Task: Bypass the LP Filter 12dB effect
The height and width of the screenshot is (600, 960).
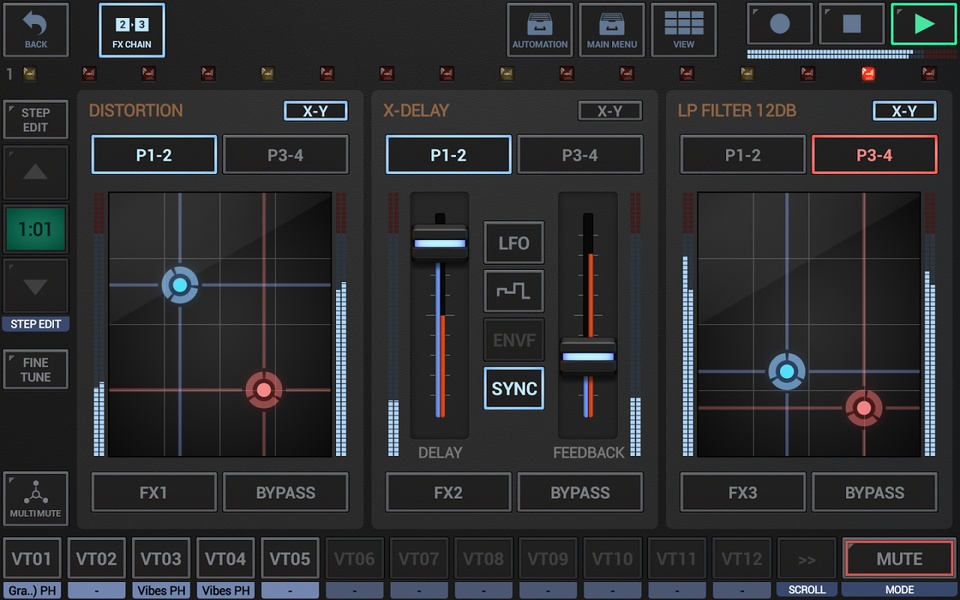Action: 874,492
